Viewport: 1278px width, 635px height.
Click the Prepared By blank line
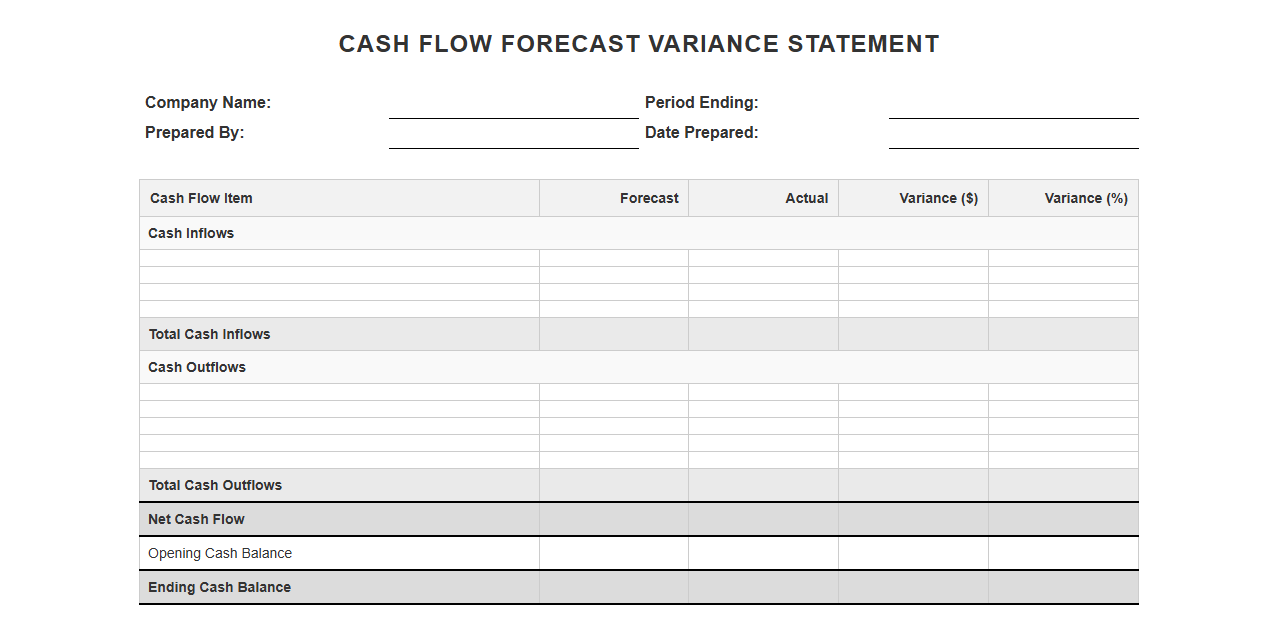(513, 134)
